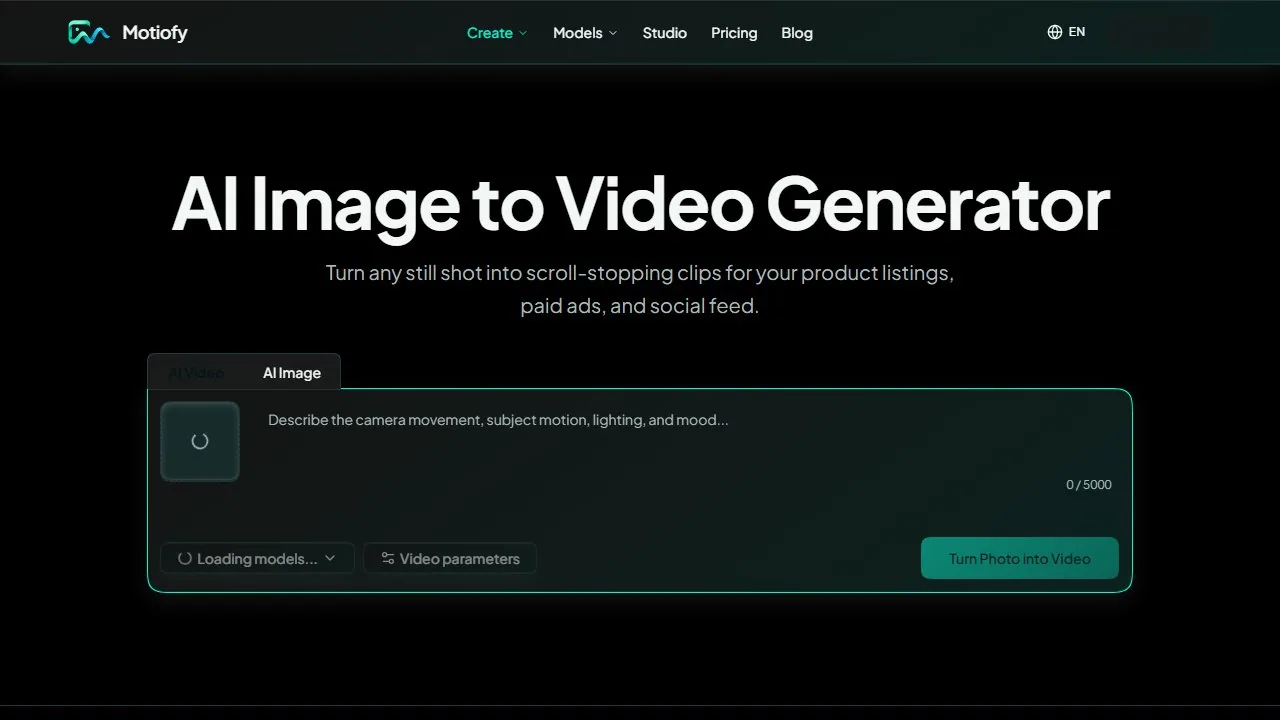Screen dimensions: 1280x720
Task: Click the Motiofy brand name
Action: [x=155, y=33]
